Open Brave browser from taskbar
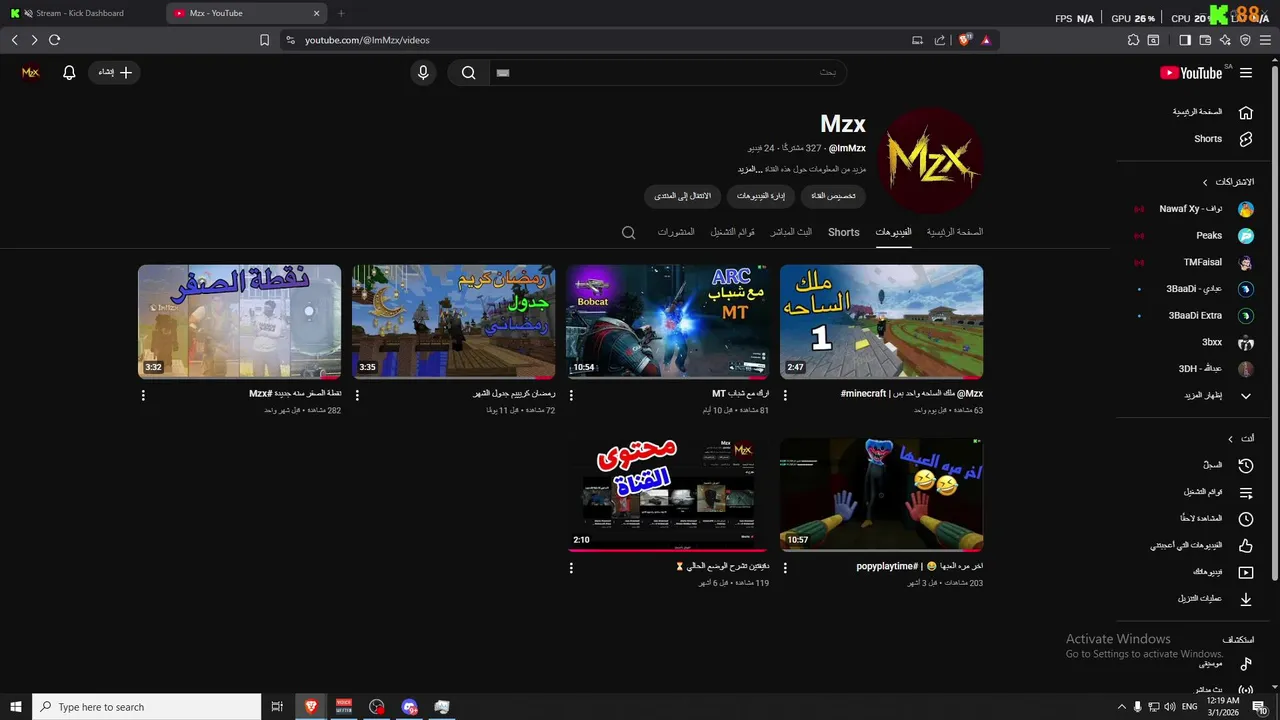Viewport: 1280px width, 720px height. pyautogui.click(x=311, y=707)
